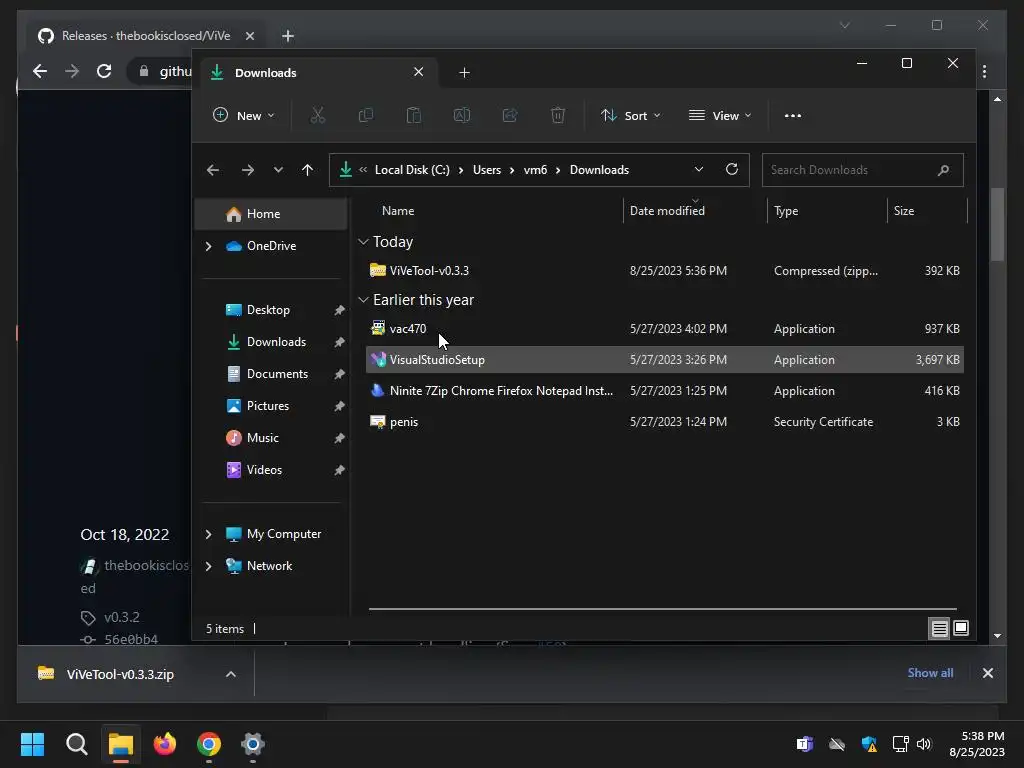This screenshot has width=1024, height=768.
Task: Click Show all downloads link
Action: [930, 673]
